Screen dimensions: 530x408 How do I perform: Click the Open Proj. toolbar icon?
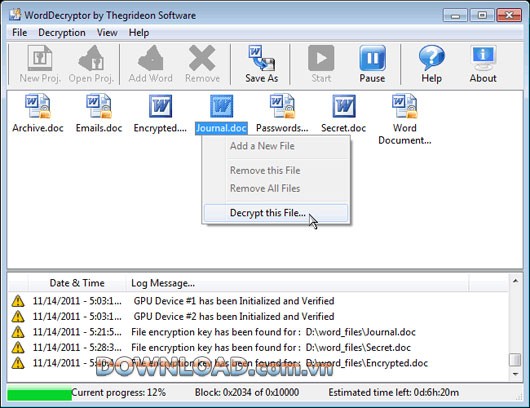[x=91, y=58]
